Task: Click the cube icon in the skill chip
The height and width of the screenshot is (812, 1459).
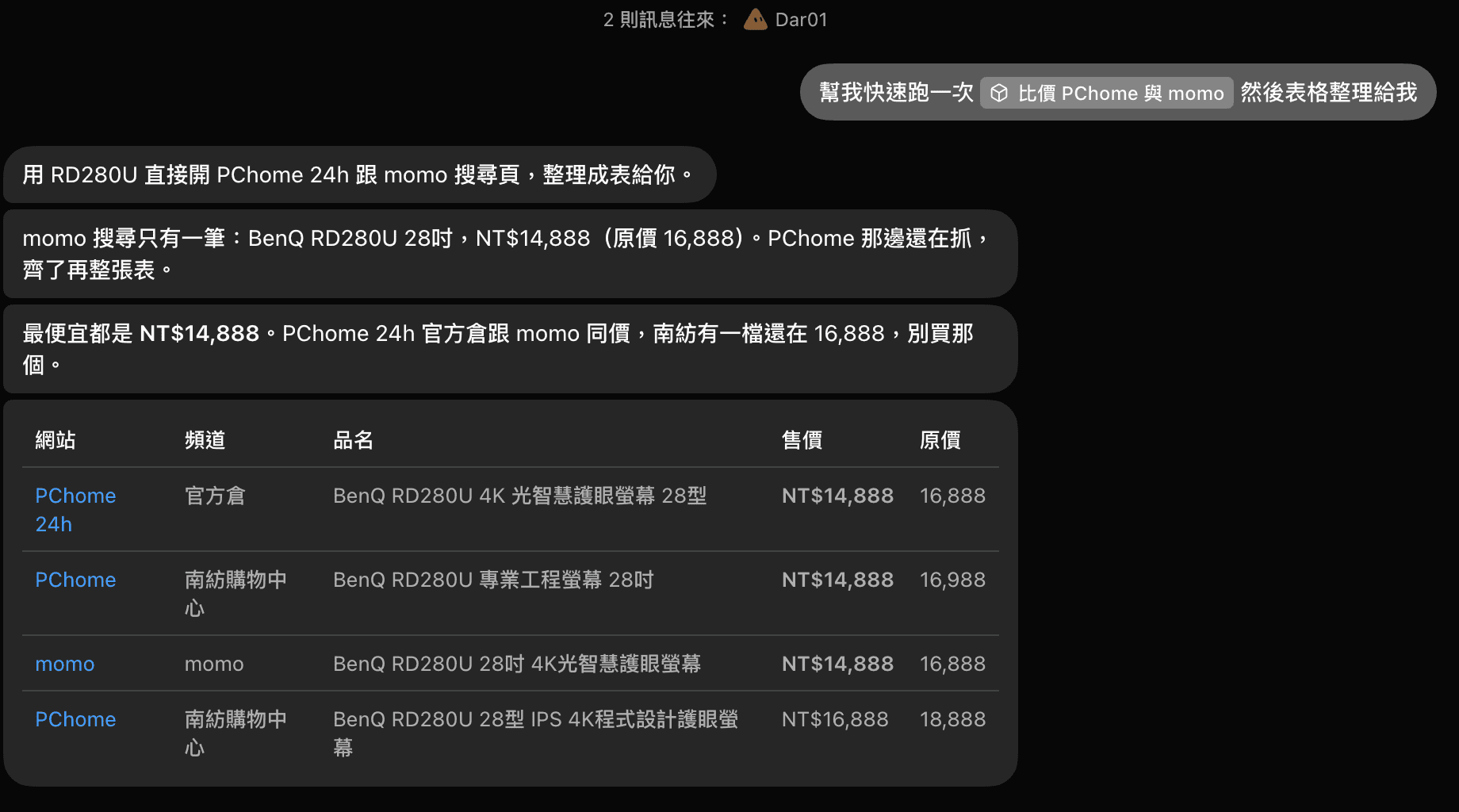Action: (999, 94)
